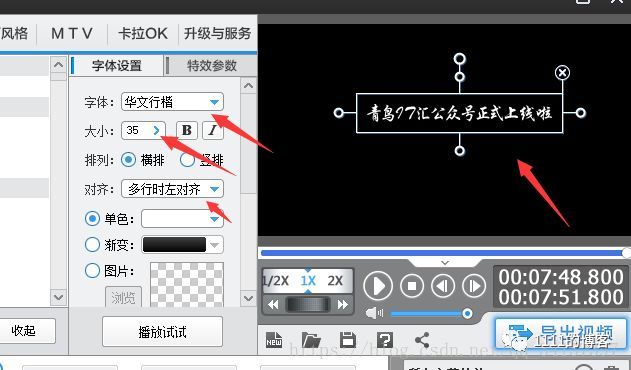
Task: Step back one frame
Action: 443,286
